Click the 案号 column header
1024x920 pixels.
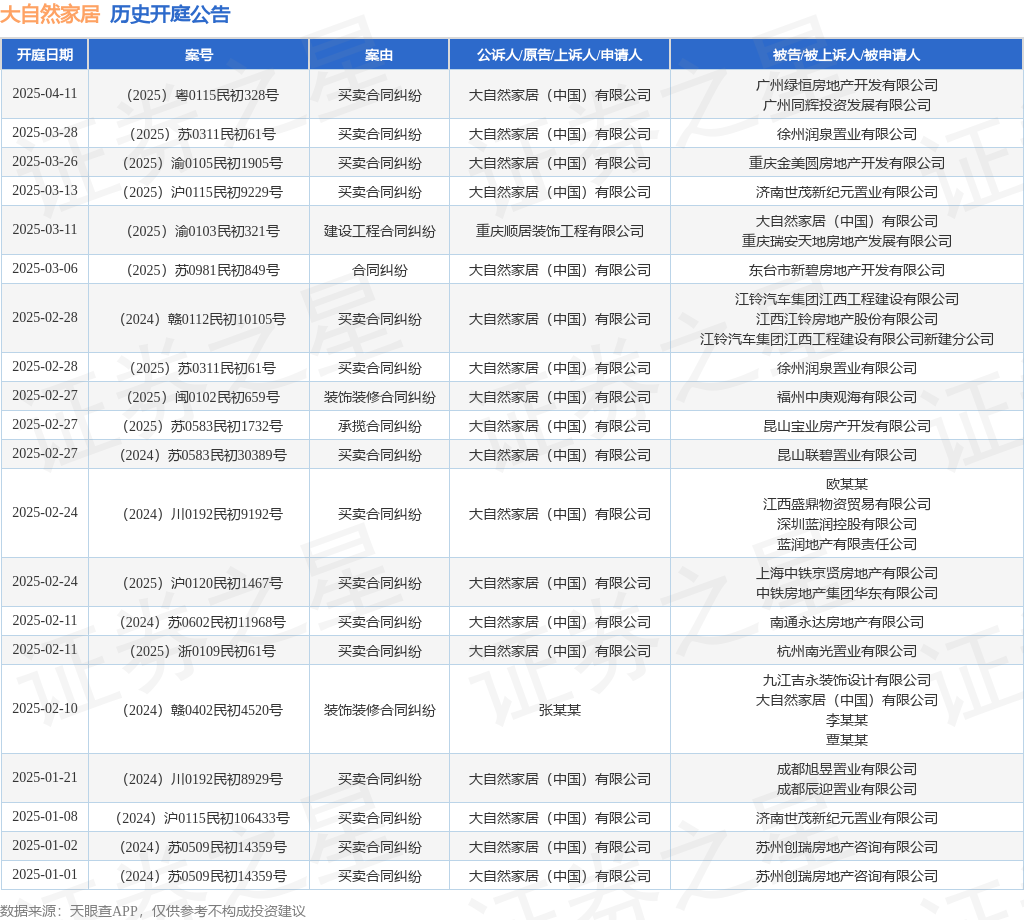199,55
